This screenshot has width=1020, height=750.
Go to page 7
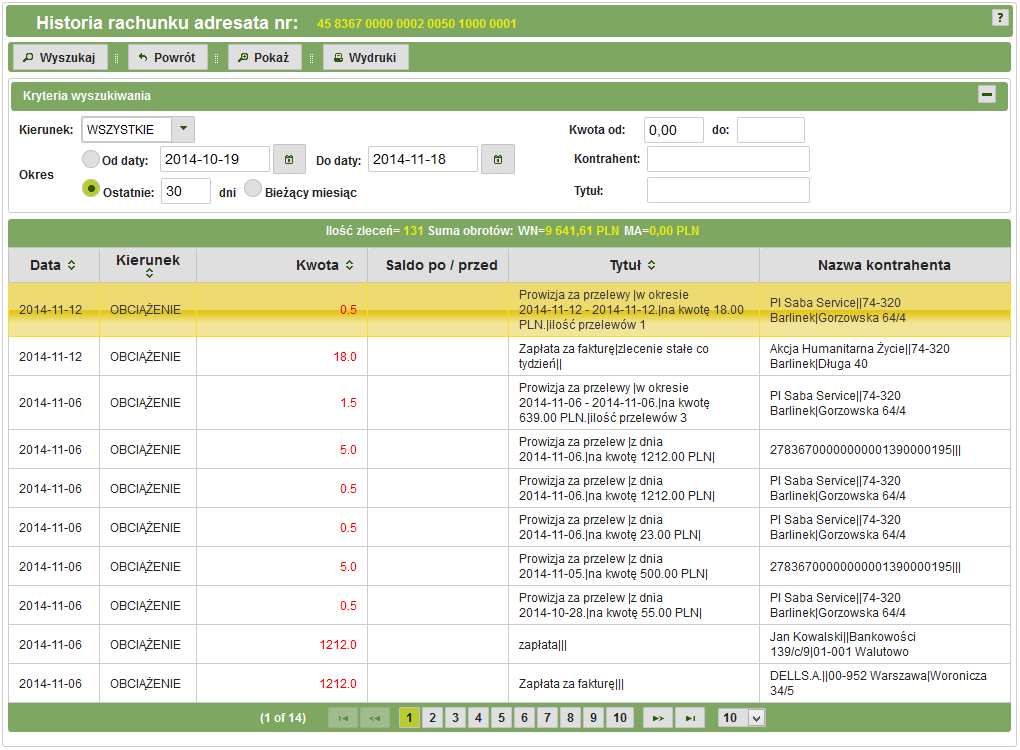point(547,718)
